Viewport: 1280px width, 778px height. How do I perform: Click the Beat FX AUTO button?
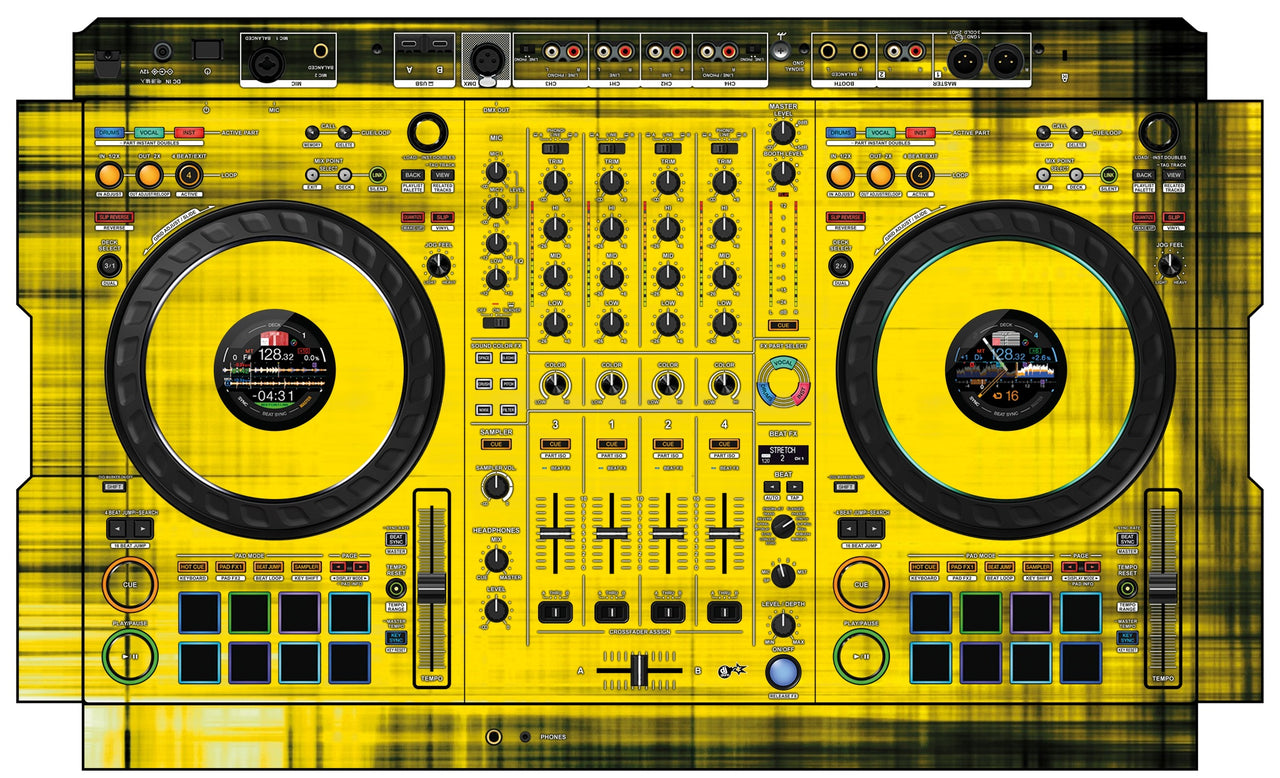772,497
